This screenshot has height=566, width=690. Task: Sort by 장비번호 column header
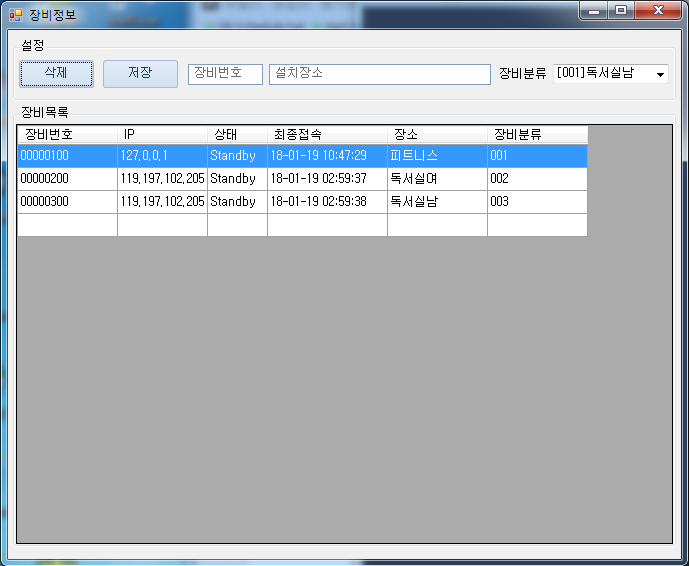pos(67,134)
